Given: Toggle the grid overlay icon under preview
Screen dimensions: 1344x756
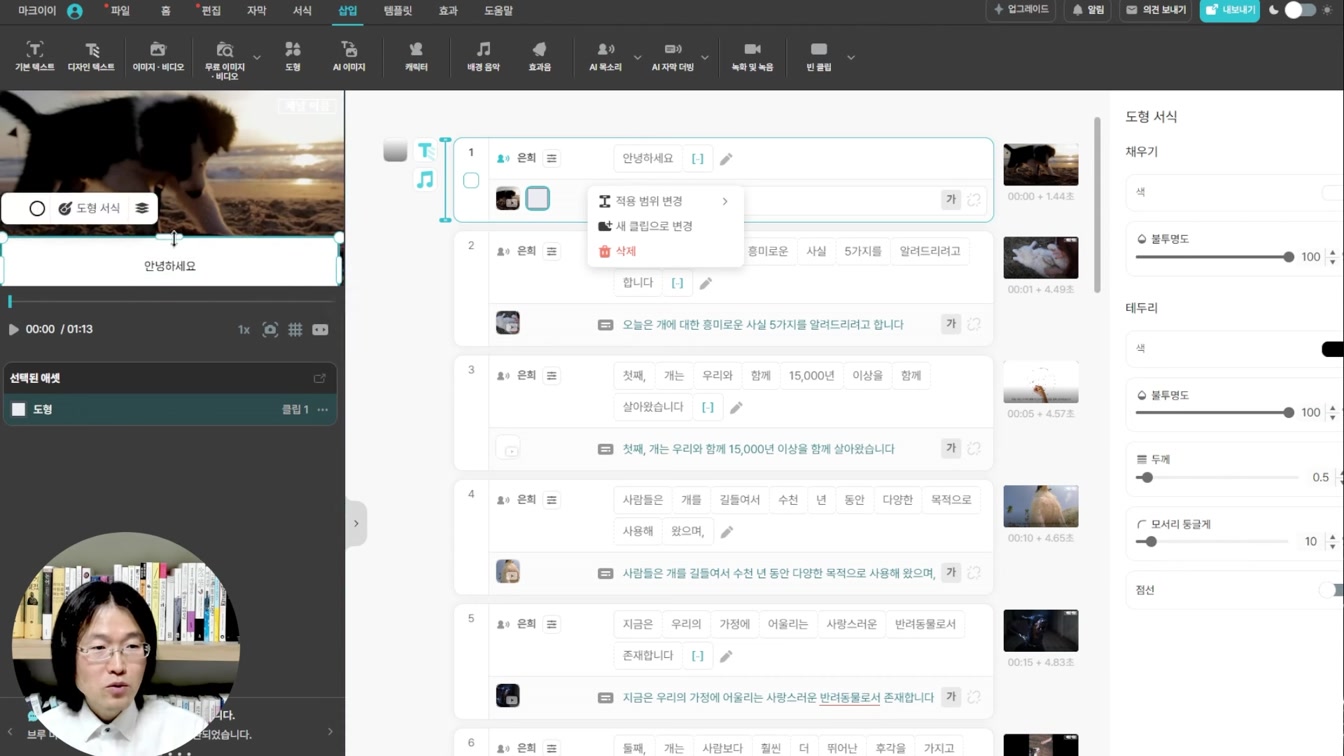Looking at the screenshot, I should click(295, 329).
